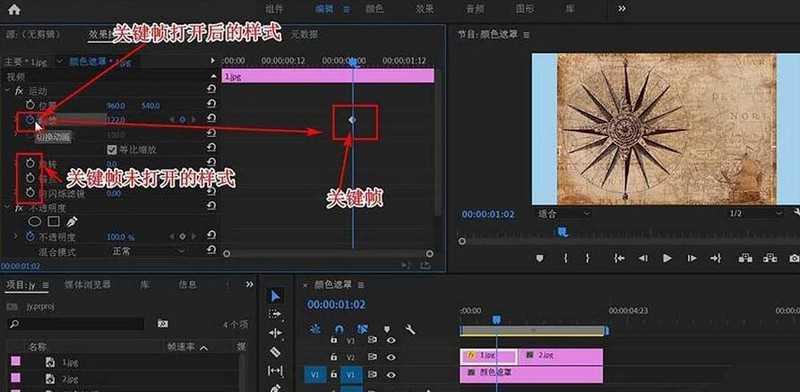Open the 信息 panel tab
The height and width of the screenshot is (392, 800).
(187, 285)
